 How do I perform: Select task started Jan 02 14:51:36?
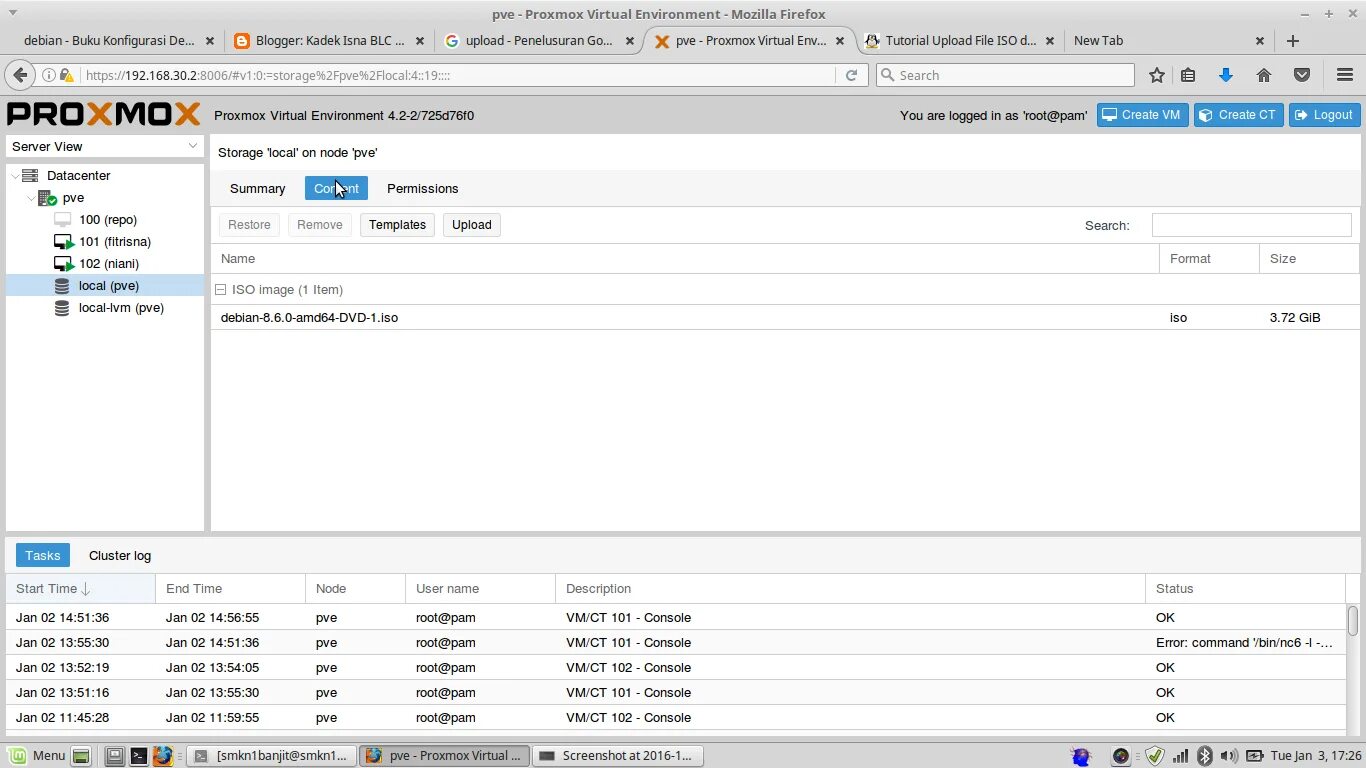coord(676,618)
